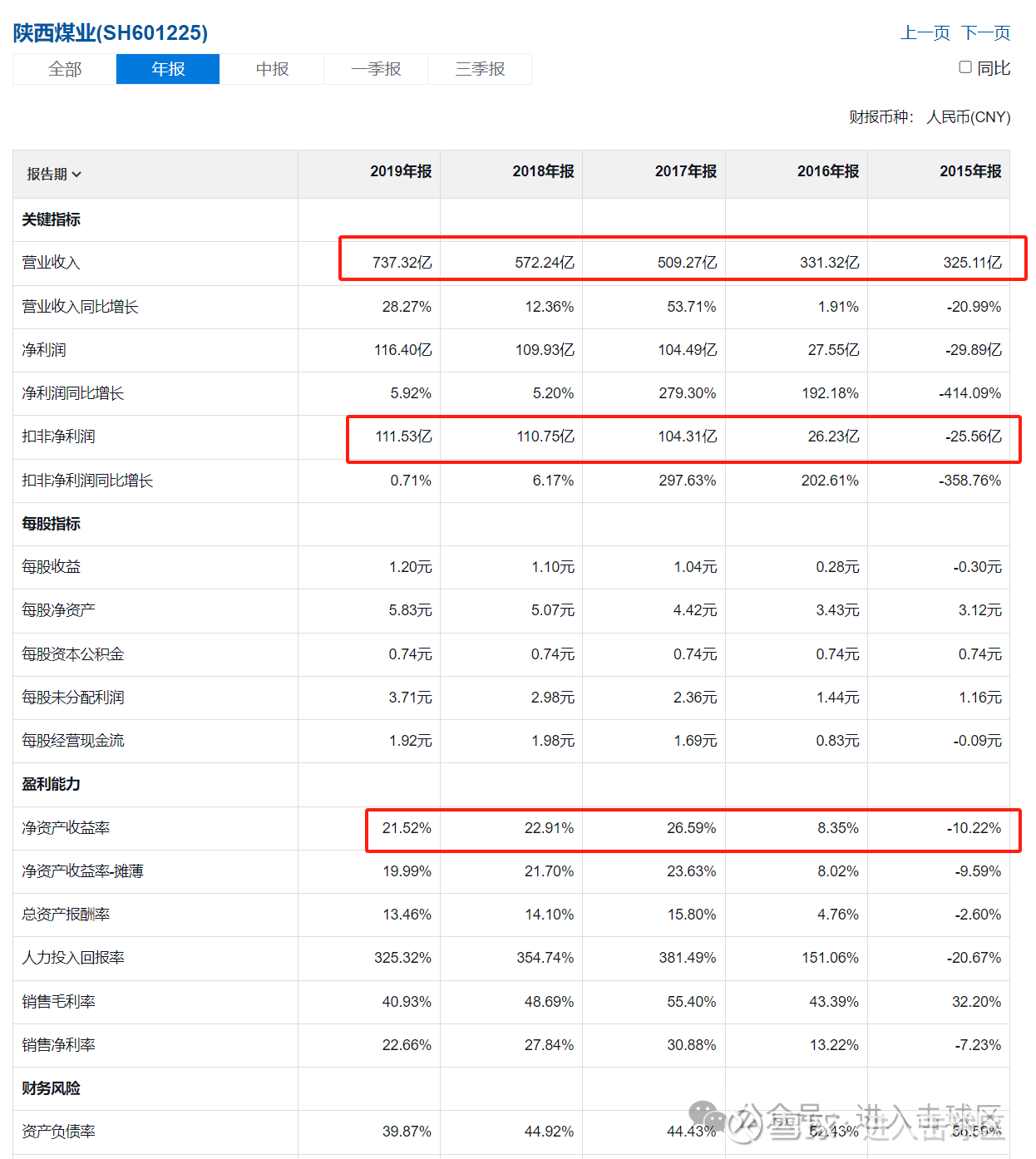1036x1159 pixels.
Task: Click 2015 net profit -29.89亿
Action: pyautogui.click(x=974, y=350)
